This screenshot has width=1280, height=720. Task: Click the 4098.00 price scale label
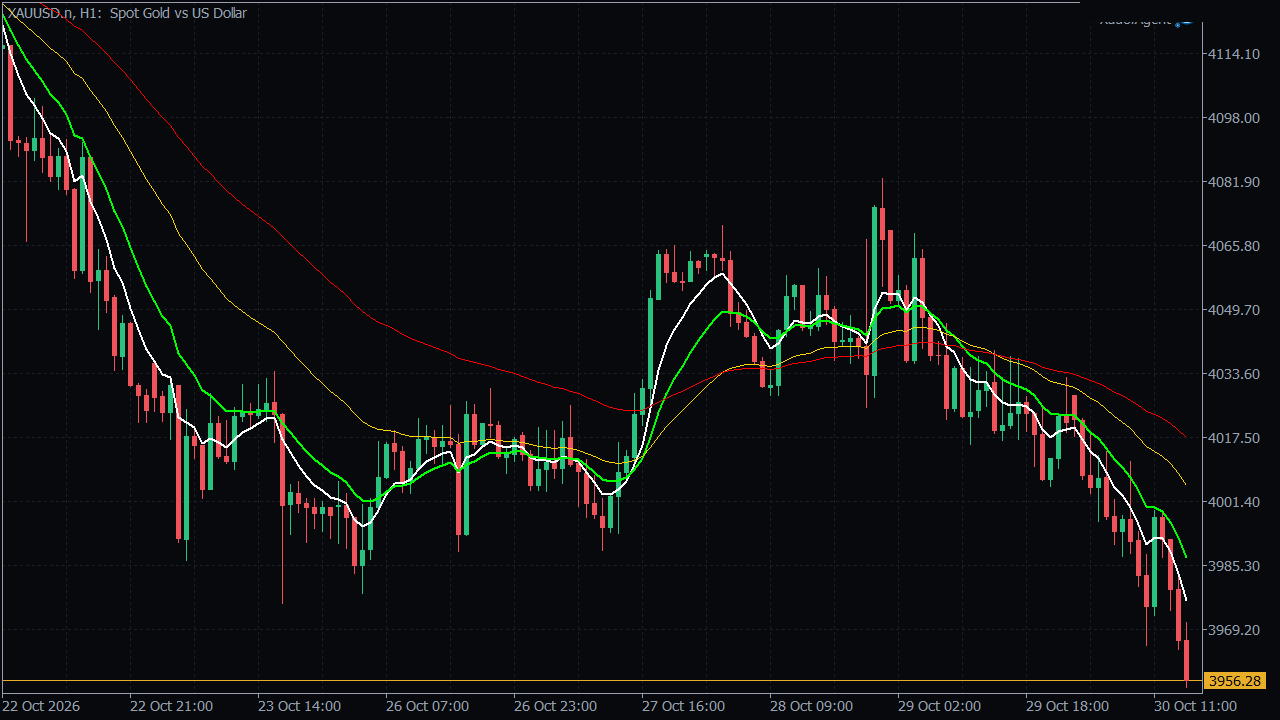tap(1234, 118)
